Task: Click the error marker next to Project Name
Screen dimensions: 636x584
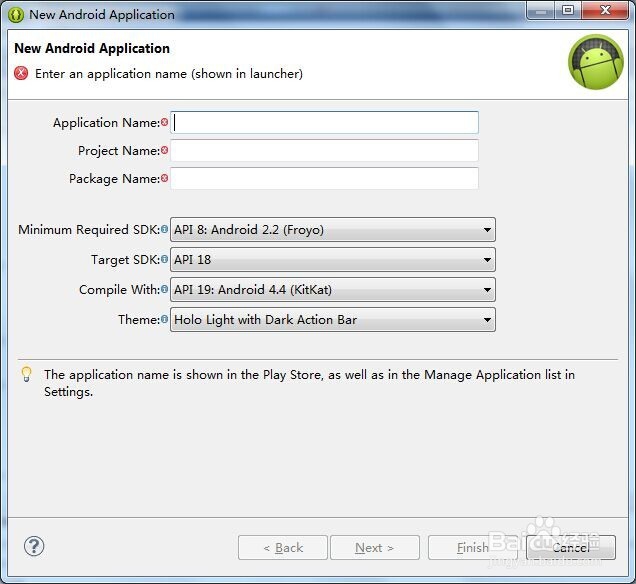Action: point(164,150)
